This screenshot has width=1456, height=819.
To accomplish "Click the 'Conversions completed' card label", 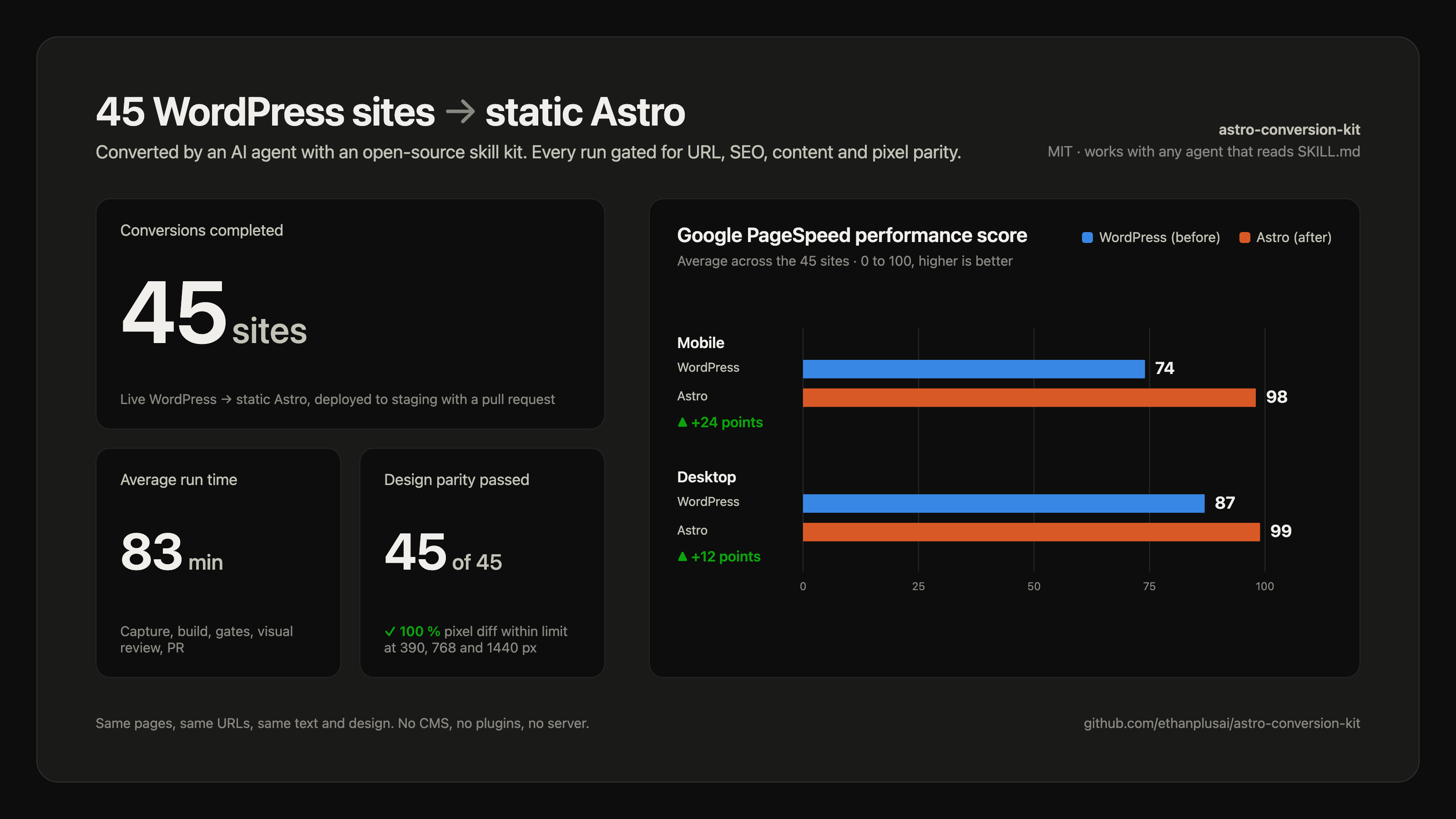I will [201, 230].
